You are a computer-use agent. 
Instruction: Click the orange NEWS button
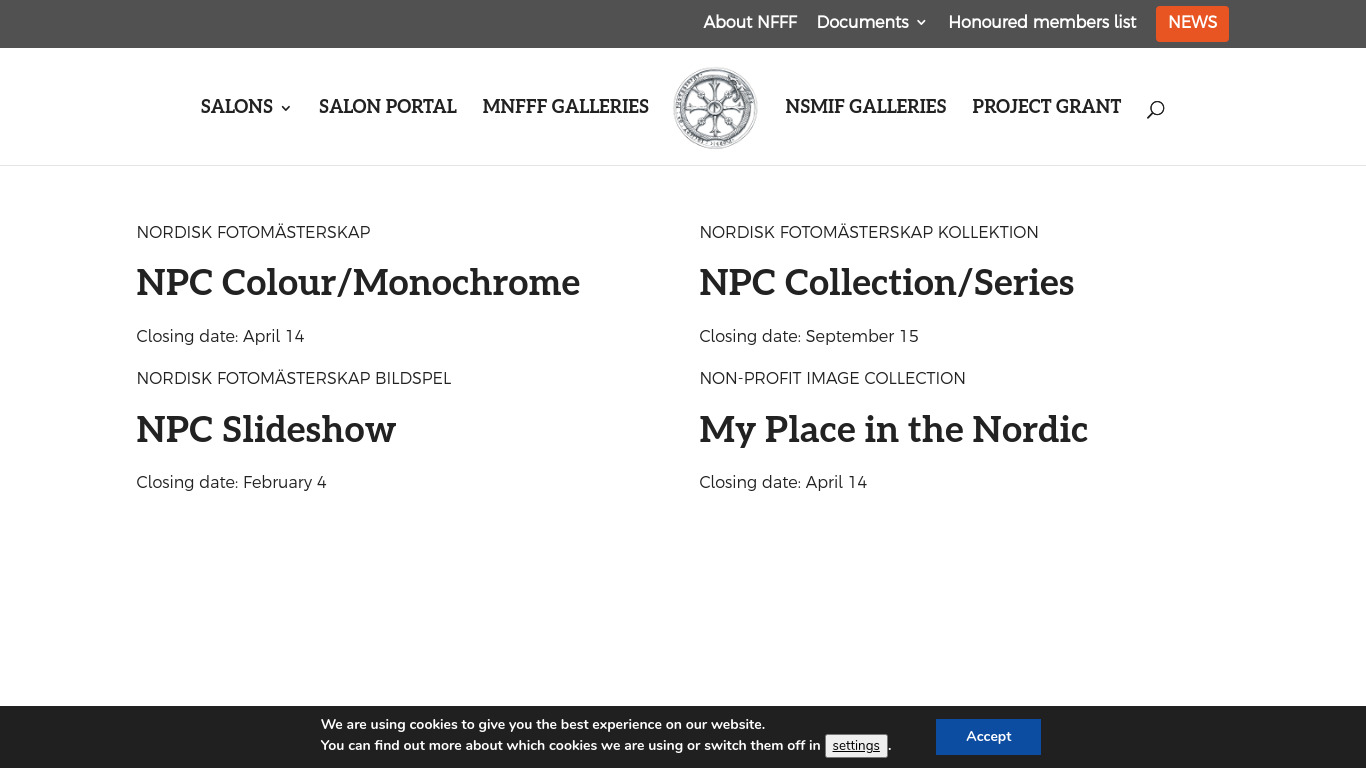(1192, 23)
